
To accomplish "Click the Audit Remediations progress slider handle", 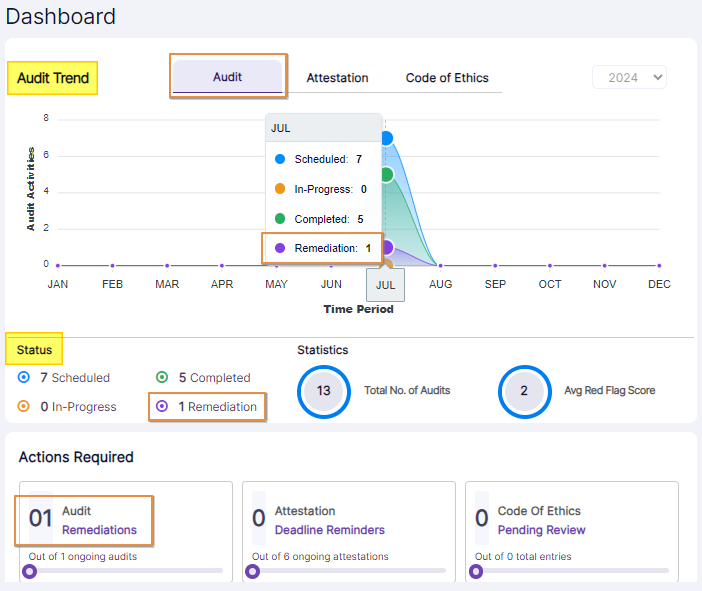I will (x=30, y=571).
